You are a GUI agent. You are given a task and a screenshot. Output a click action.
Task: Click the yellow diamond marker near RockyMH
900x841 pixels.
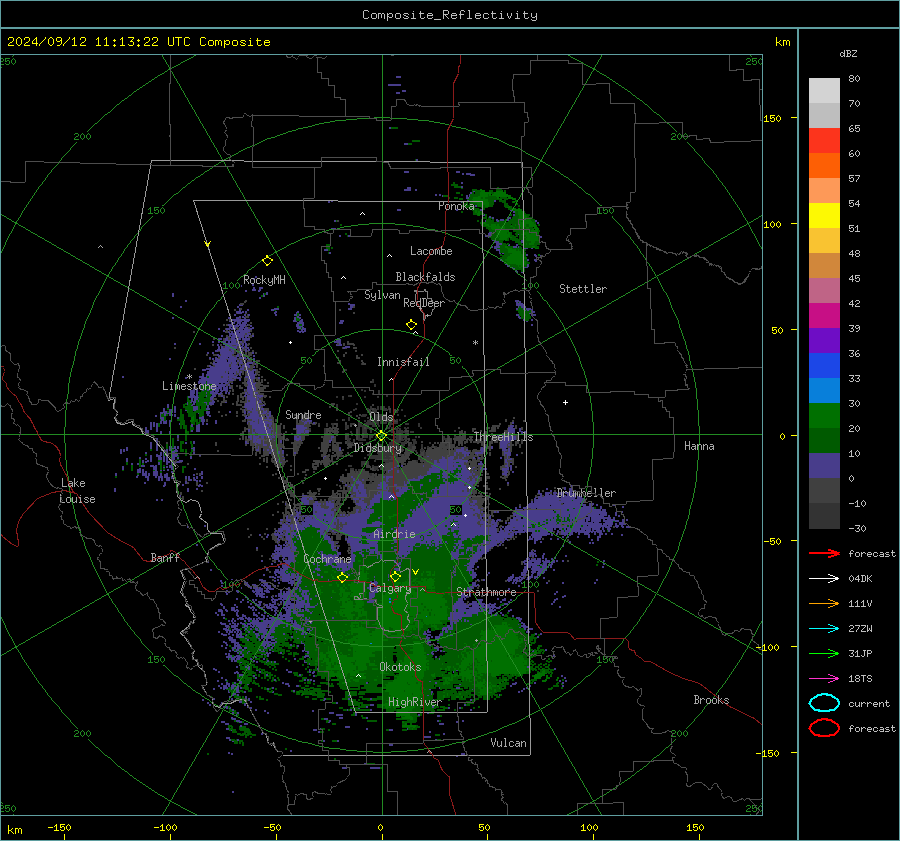267,261
